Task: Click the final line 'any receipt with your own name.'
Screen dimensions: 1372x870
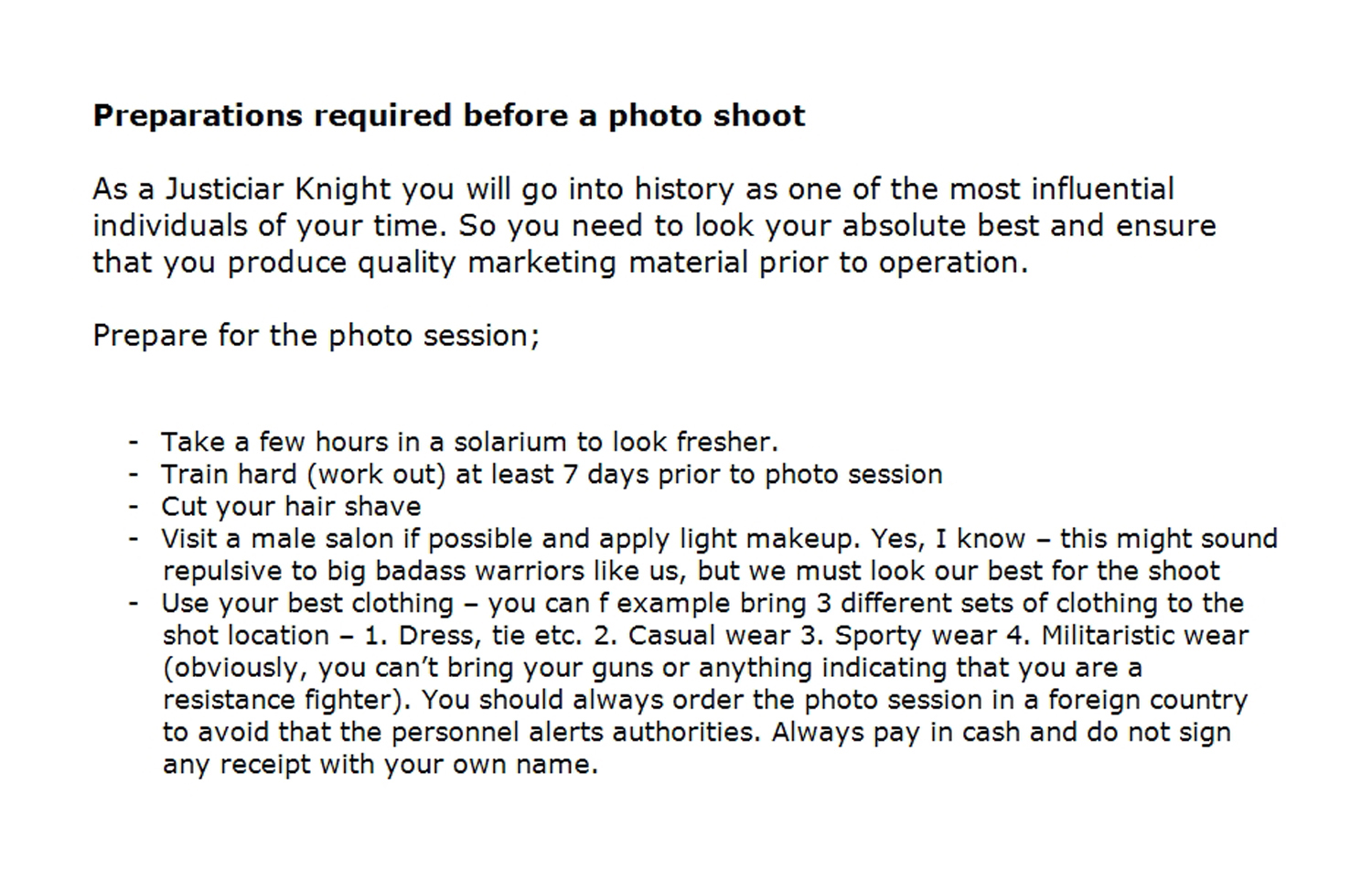Action: coord(380,764)
